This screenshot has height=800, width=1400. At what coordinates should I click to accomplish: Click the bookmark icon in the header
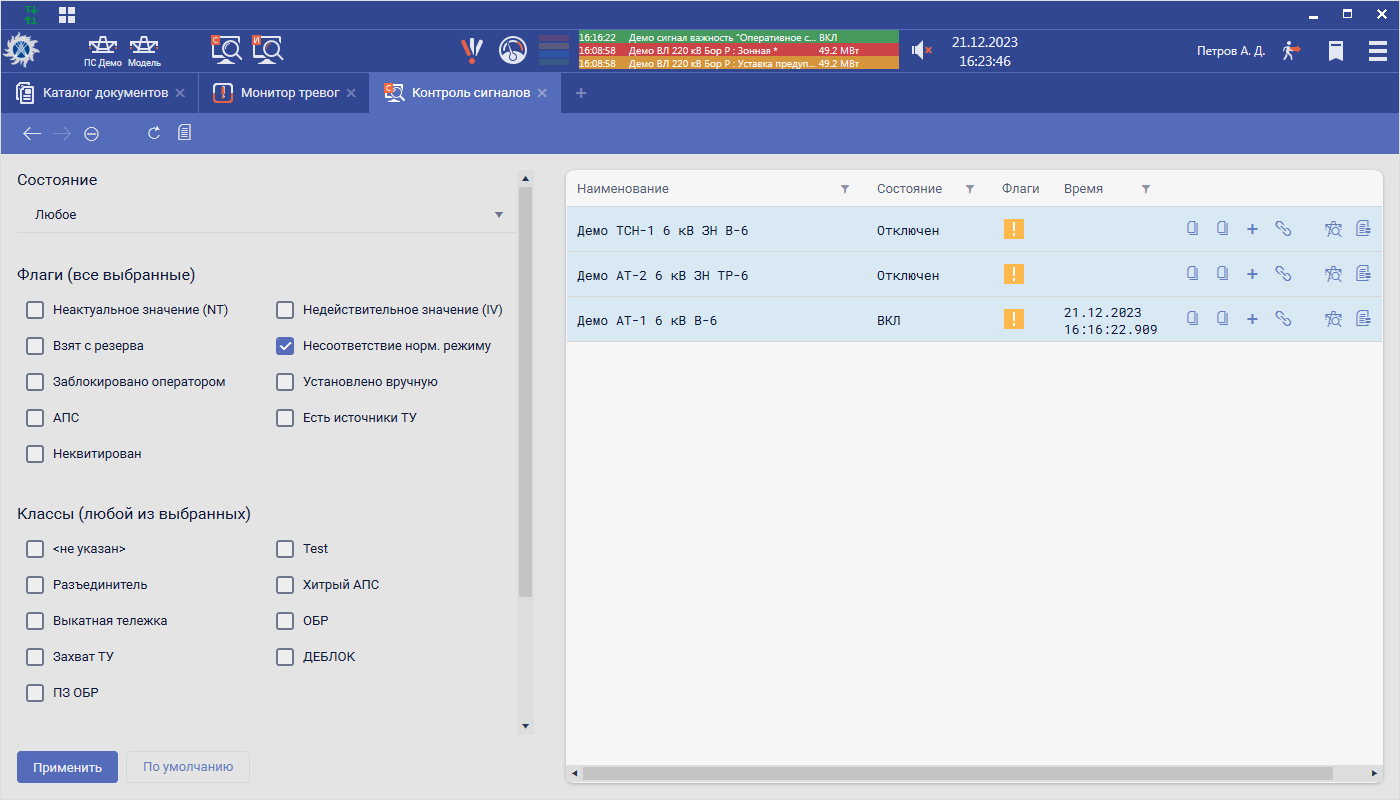click(x=1335, y=50)
